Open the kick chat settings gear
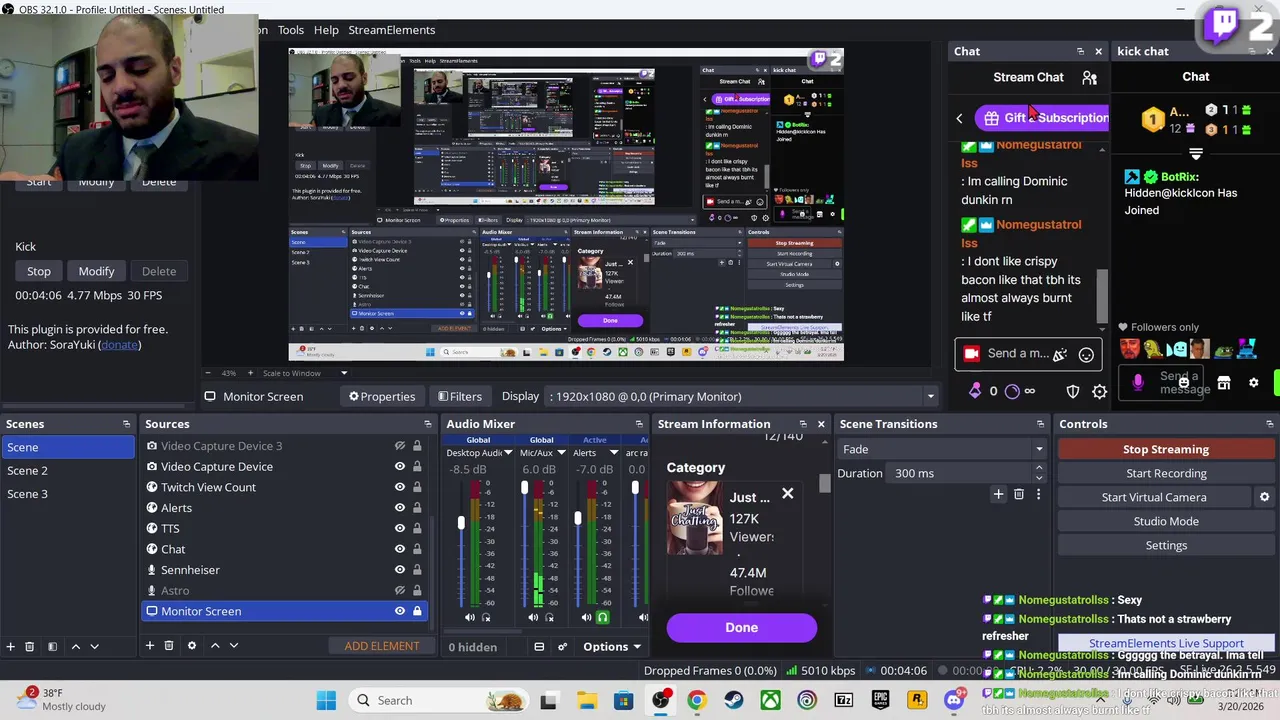 1253,383
